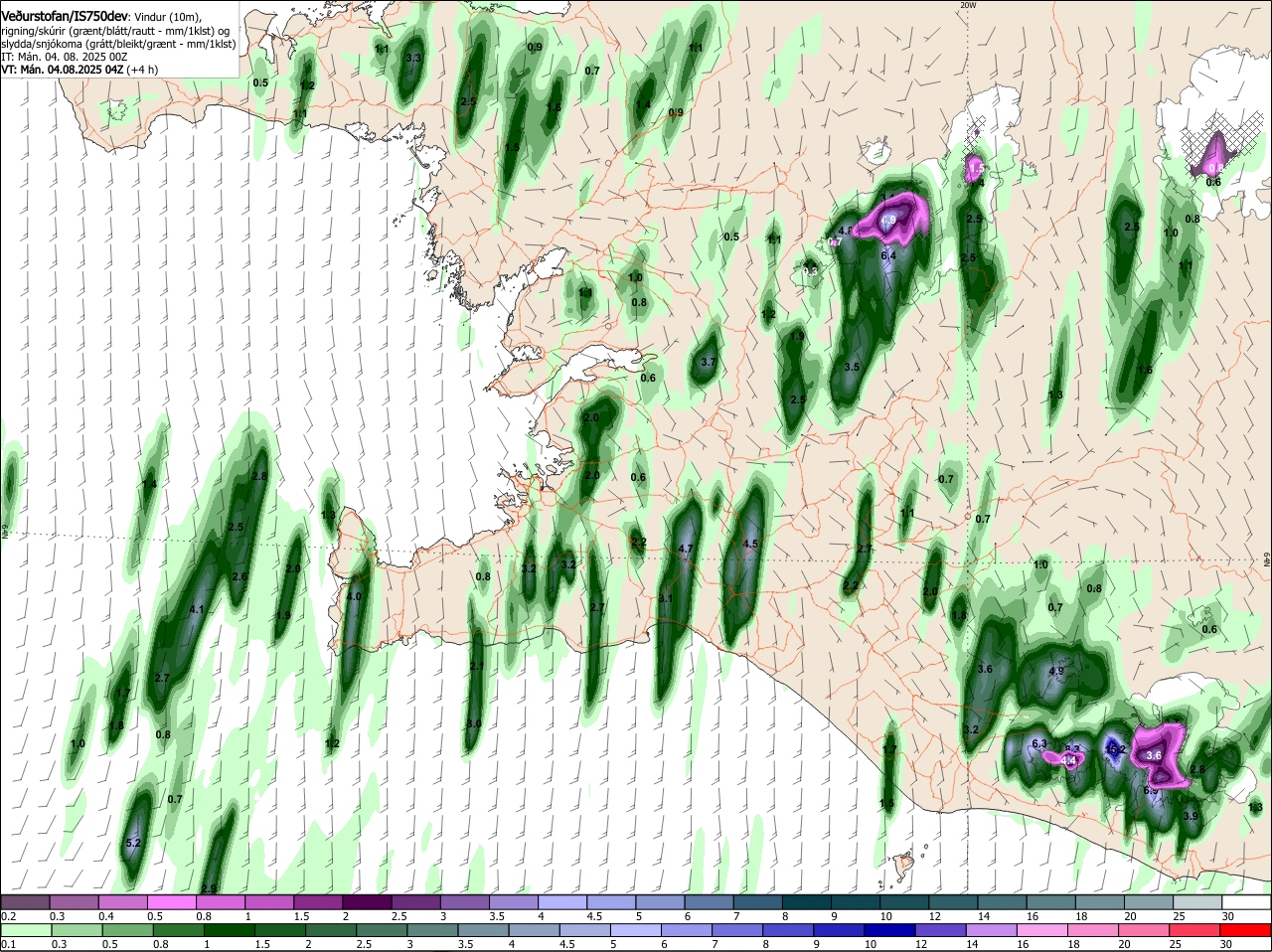1272x952 pixels.
Task: Select the pink 0.5 swatch in upper legend
Action: coord(171,901)
